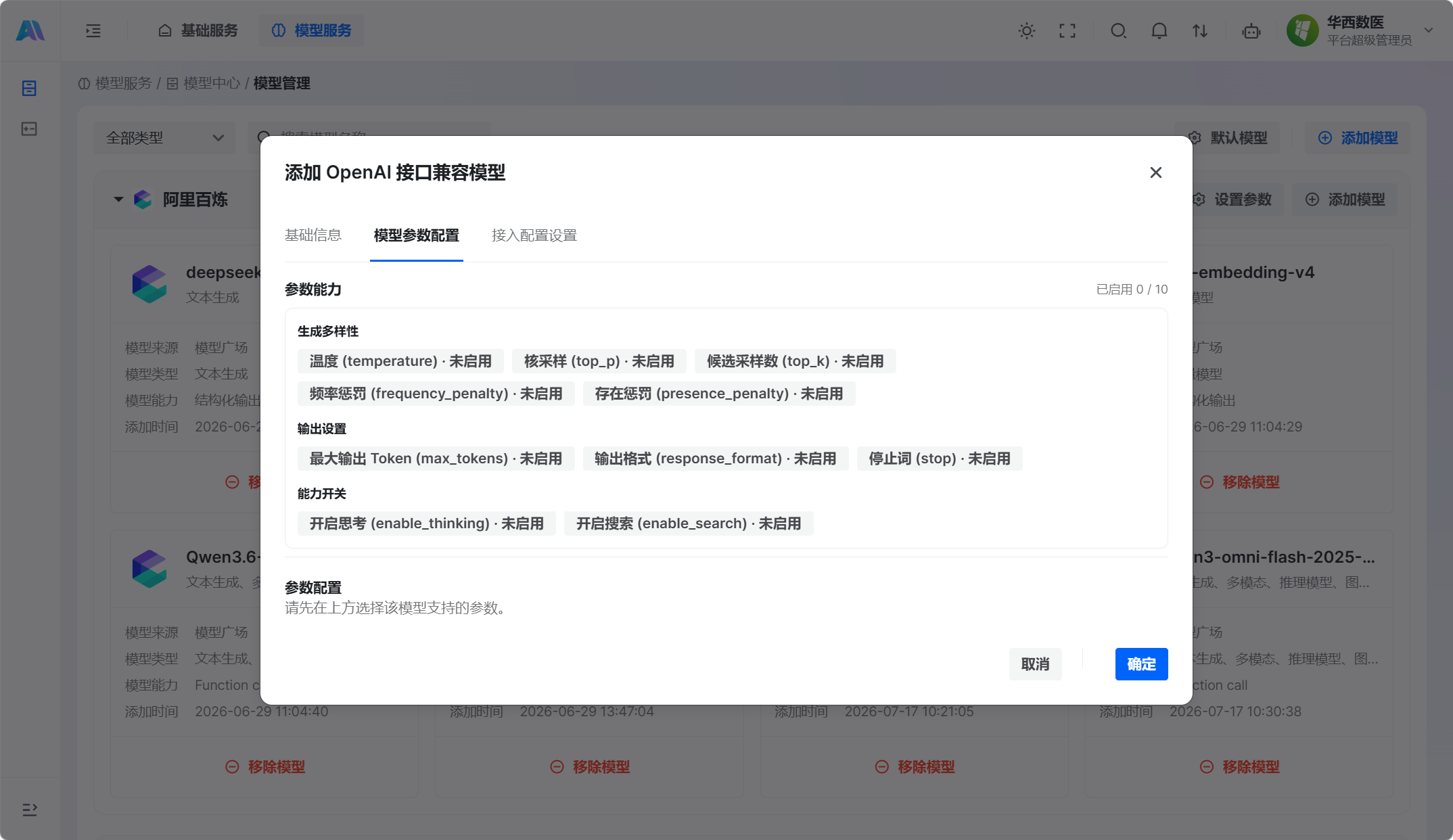Click the 阿里百炼 provider logo icon
The width and height of the screenshot is (1453, 840).
click(143, 200)
